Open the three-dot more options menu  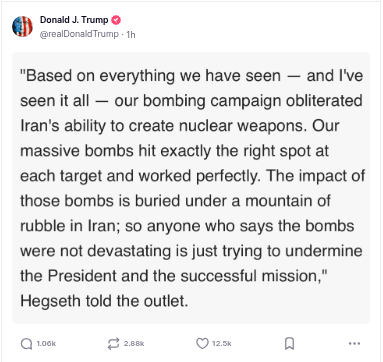pos(354,343)
